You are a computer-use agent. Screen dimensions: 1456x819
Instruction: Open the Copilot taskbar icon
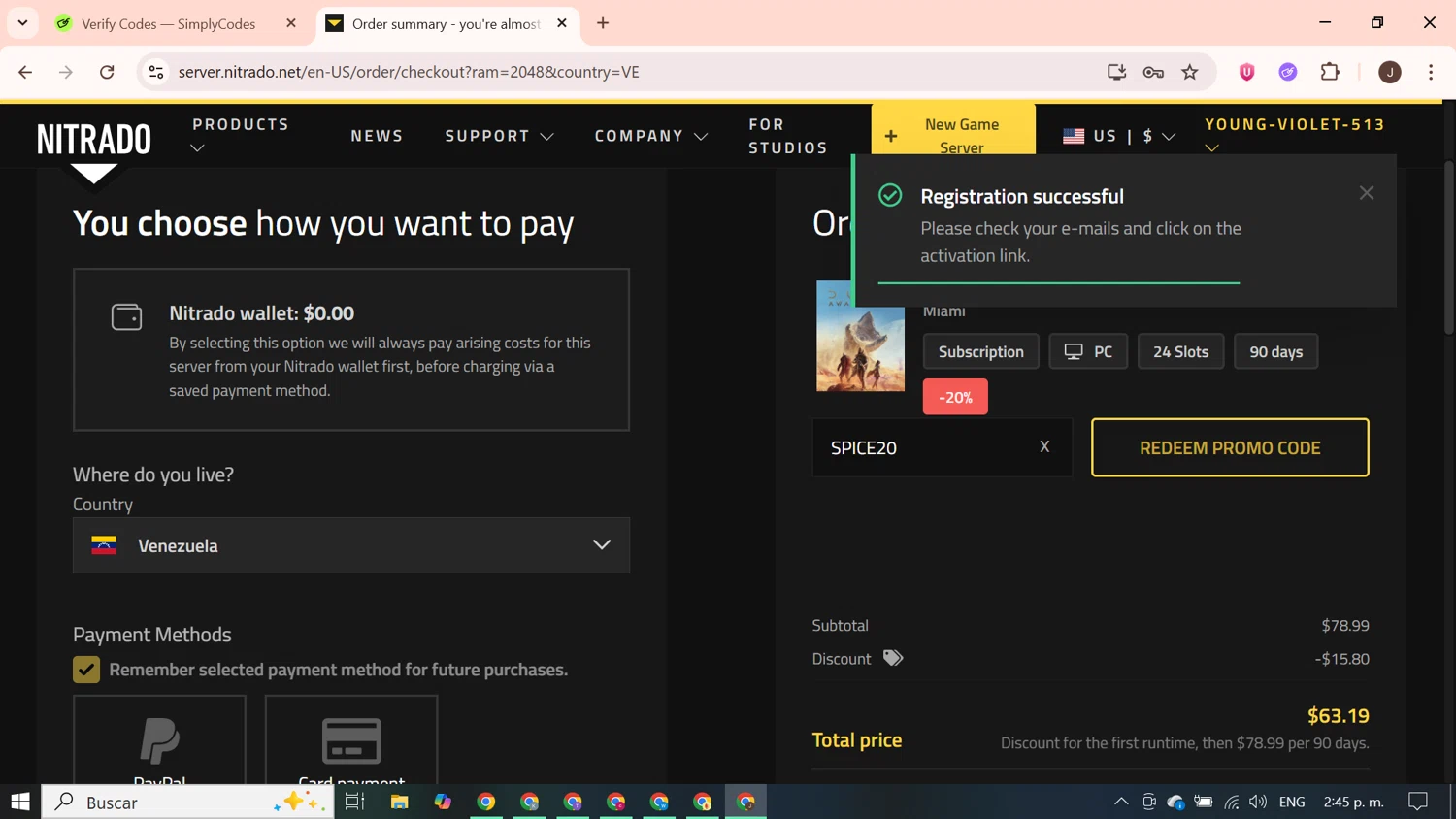pyautogui.click(x=443, y=802)
